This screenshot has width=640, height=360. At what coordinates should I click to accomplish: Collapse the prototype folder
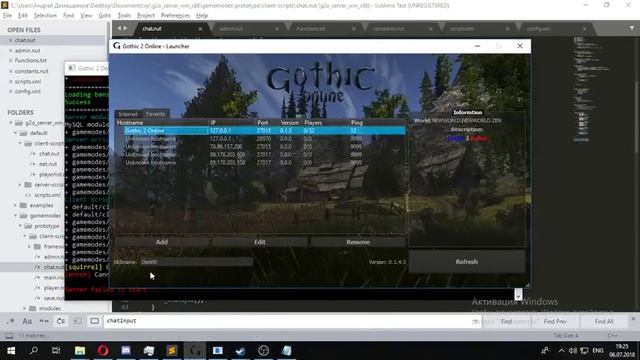(x=20, y=226)
